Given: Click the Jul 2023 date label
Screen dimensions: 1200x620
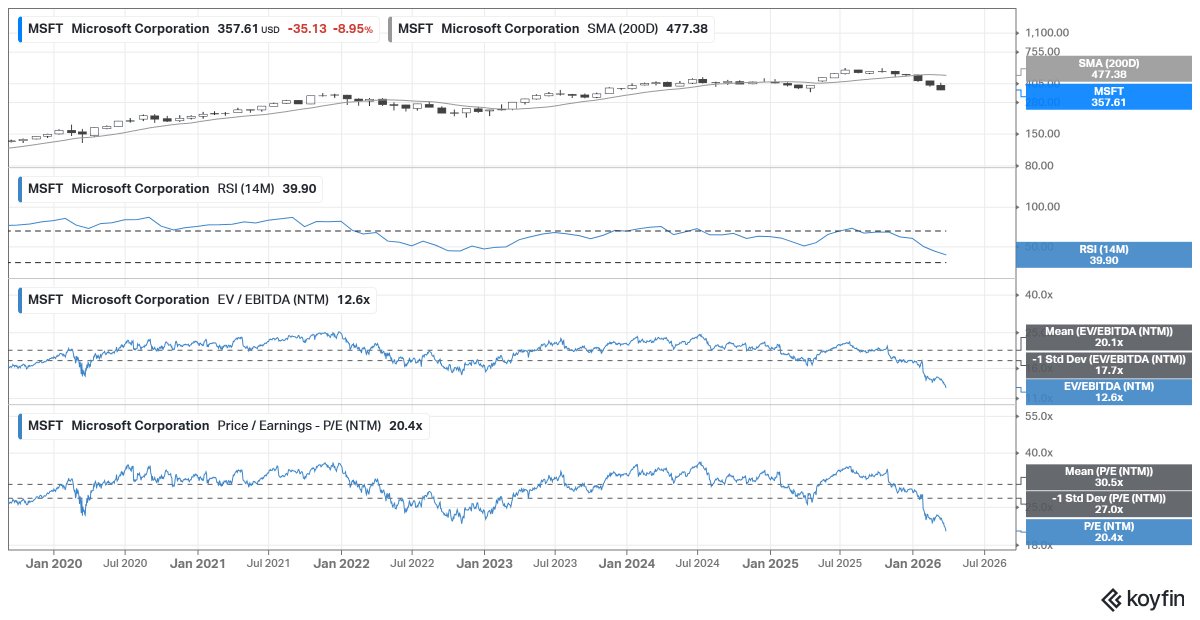Looking at the screenshot, I should point(555,564).
